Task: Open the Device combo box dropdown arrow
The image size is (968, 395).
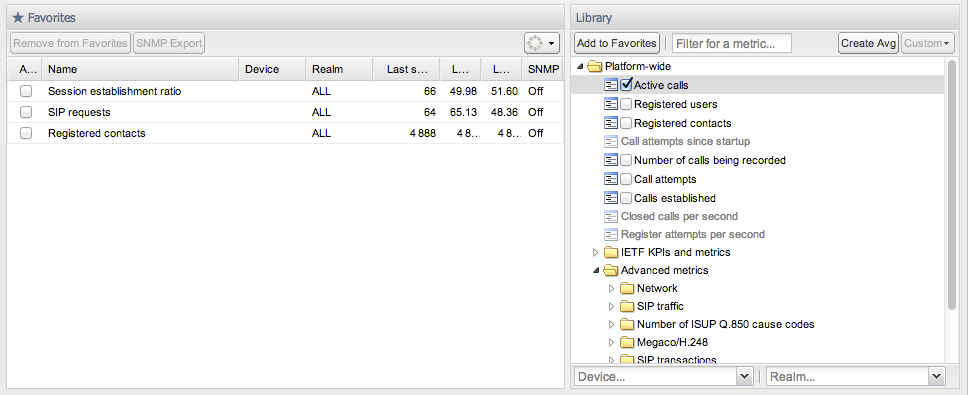Action: (745, 376)
